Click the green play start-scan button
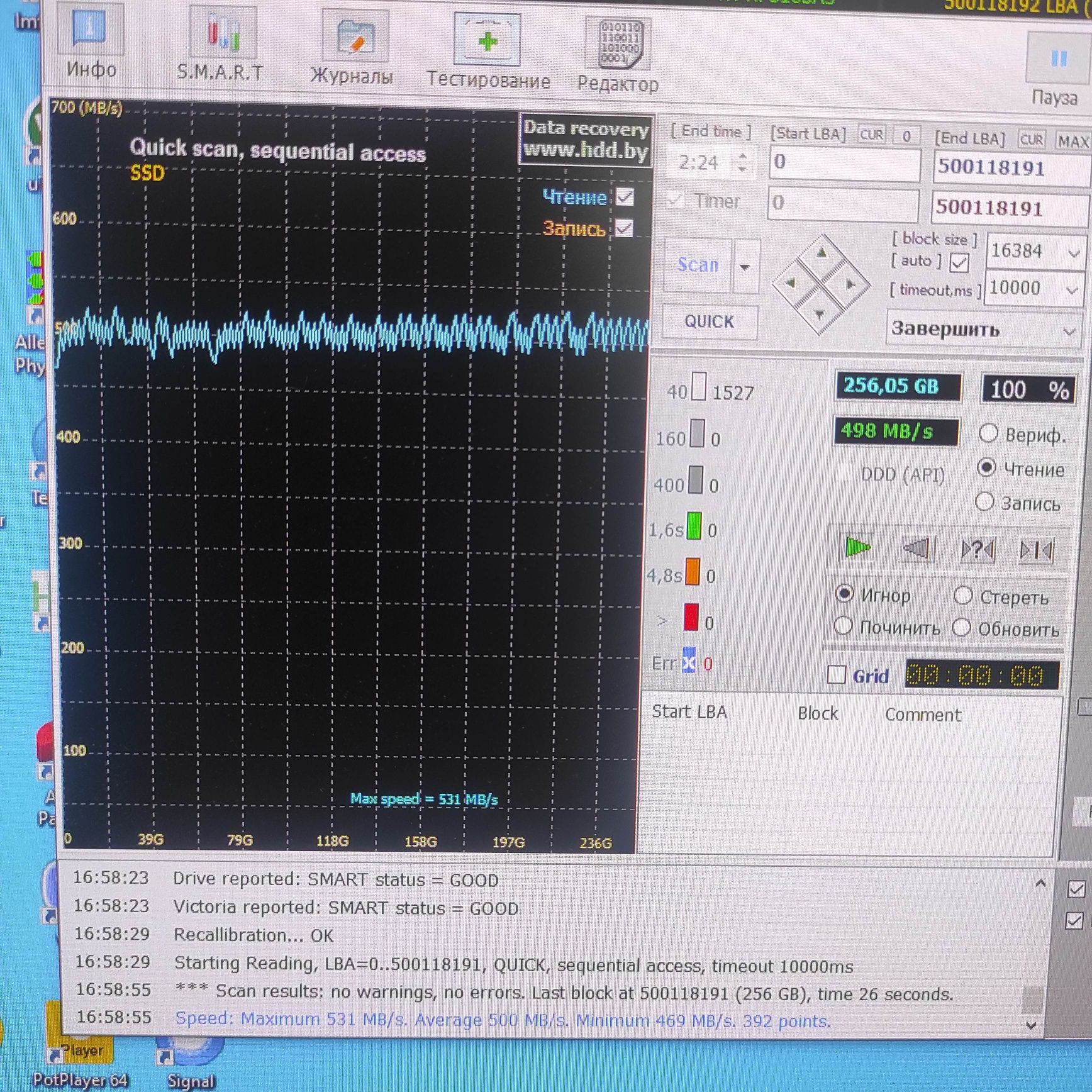This screenshot has width=1092, height=1092. pos(856,547)
